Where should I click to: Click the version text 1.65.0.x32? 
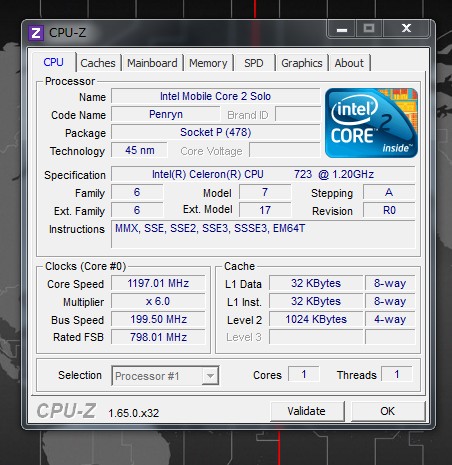(x=134, y=413)
